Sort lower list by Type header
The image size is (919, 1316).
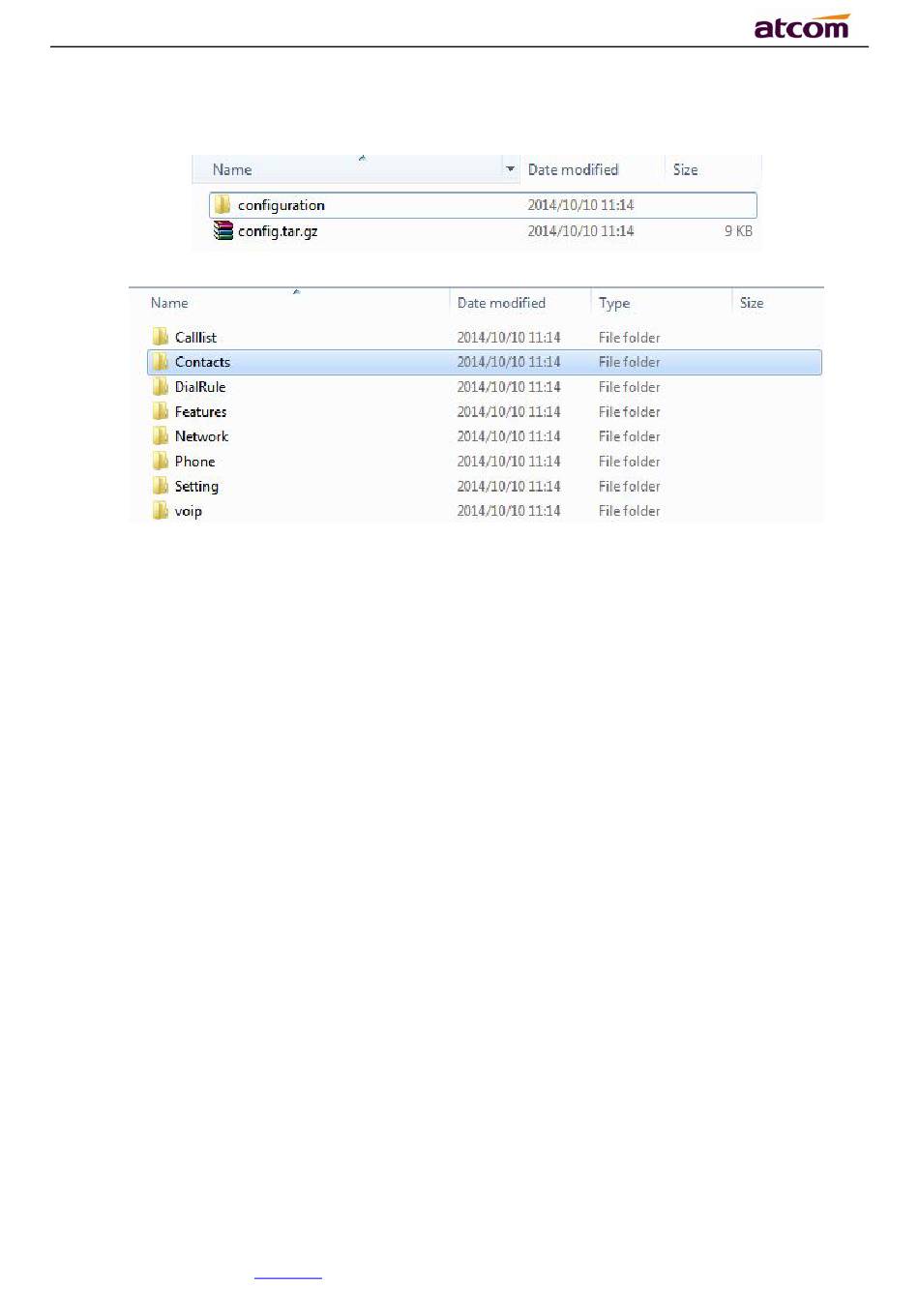tap(614, 303)
